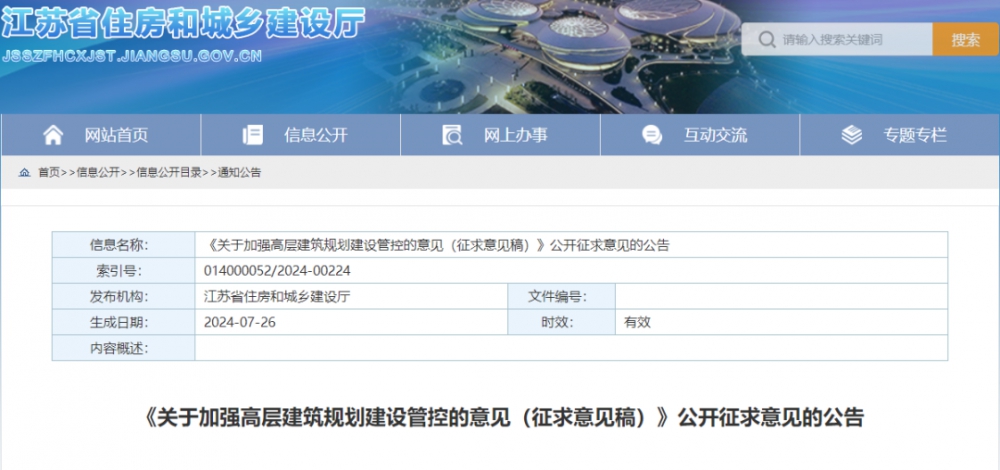This screenshot has height=470, width=1000.
Task: Open 信息公开目录 in the breadcrumb
Action: [x=169, y=172]
